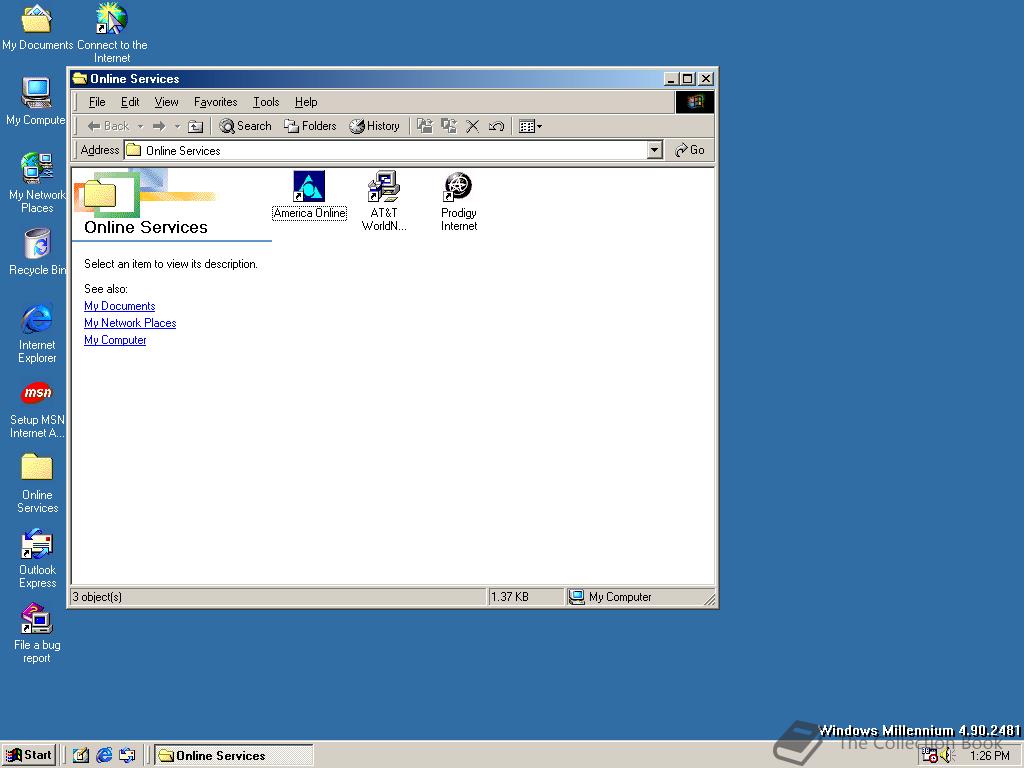
Task: Select My Network Places desktop icon
Action: click(37, 183)
